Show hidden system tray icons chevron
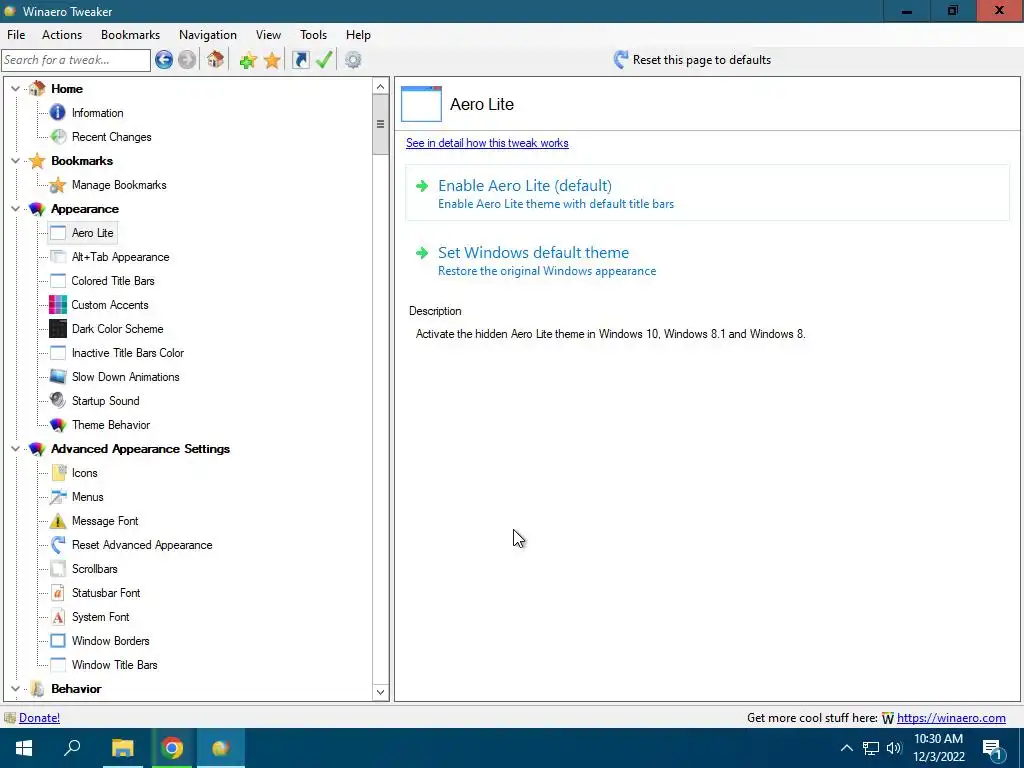Viewport: 1024px width, 768px height. (846, 748)
